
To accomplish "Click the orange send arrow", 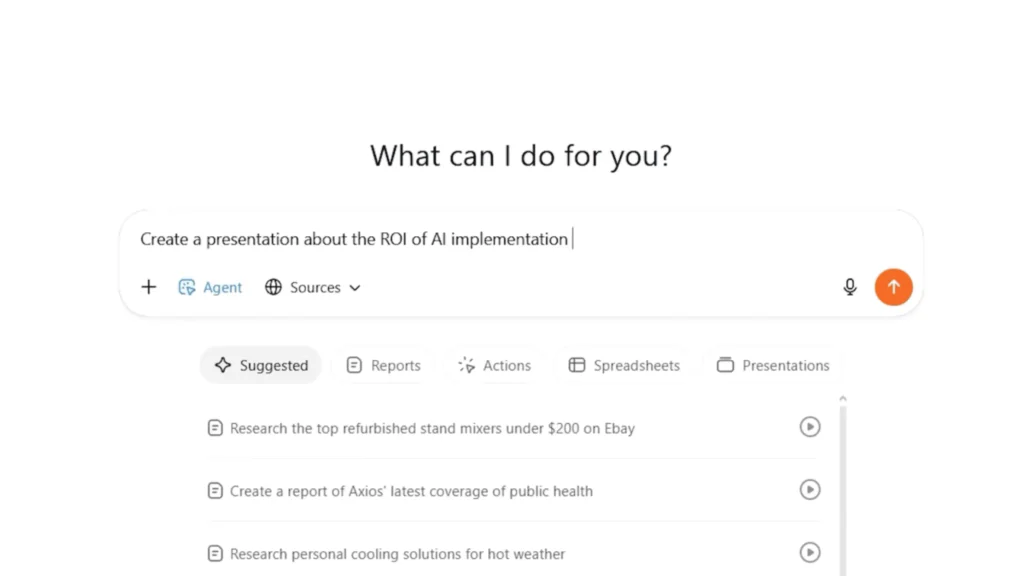I will (893, 287).
